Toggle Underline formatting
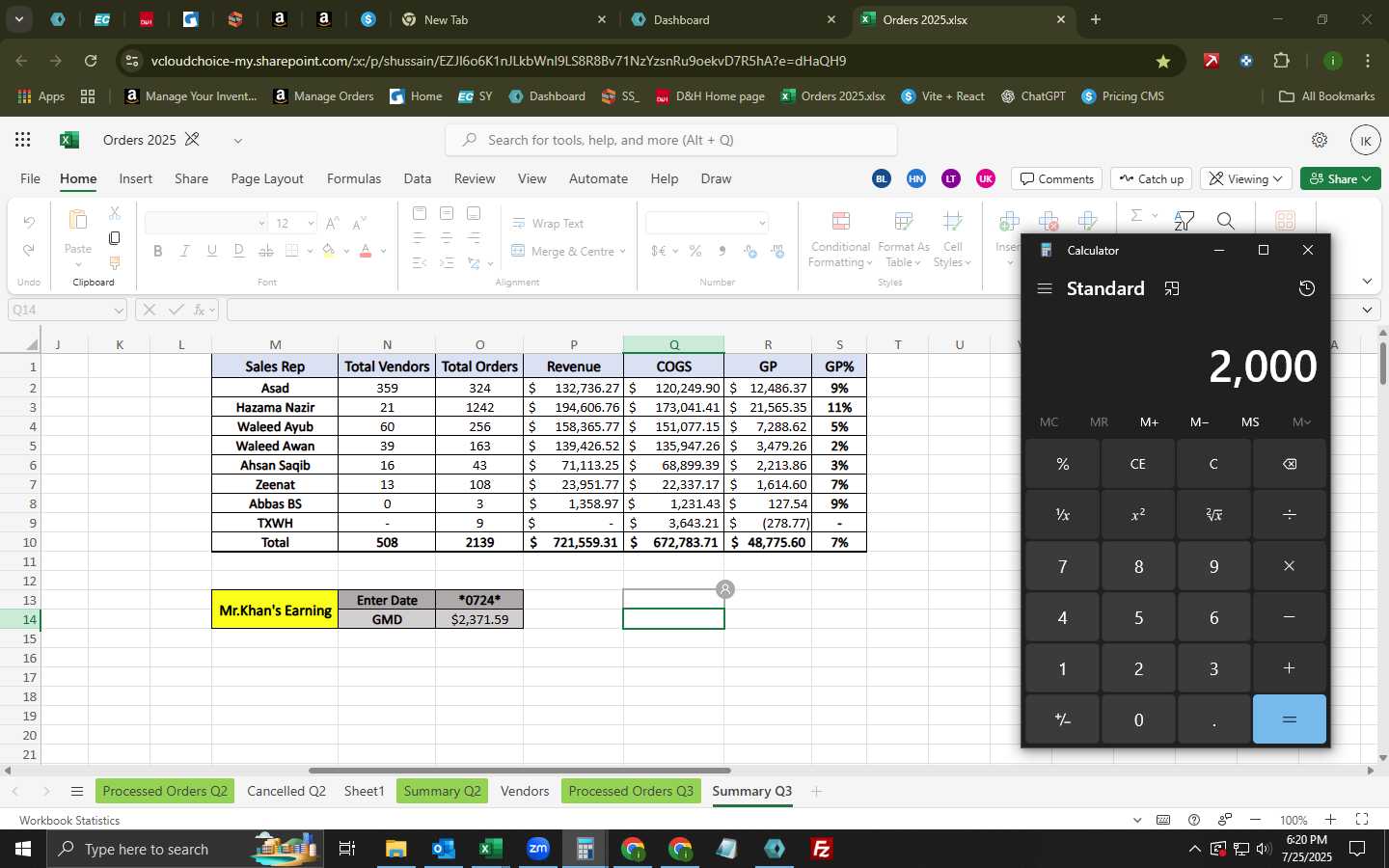Screen dimensions: 1389x868 point(211,251)
